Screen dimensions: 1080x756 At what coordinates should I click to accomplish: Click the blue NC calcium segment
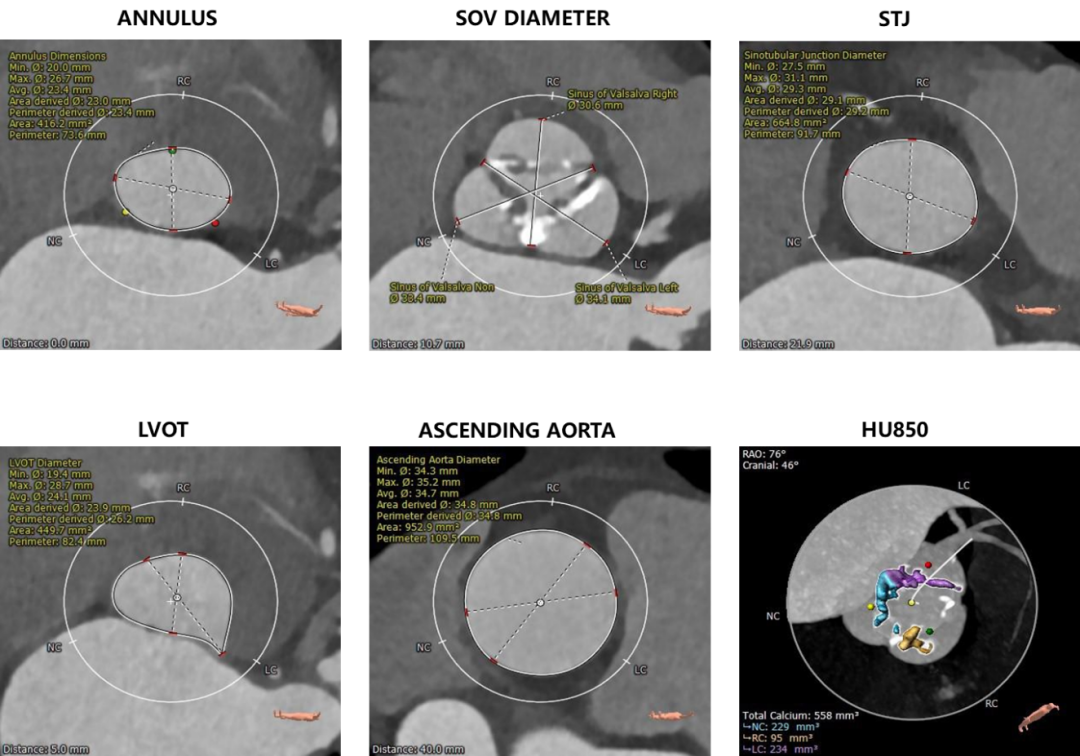coord(887,588)
